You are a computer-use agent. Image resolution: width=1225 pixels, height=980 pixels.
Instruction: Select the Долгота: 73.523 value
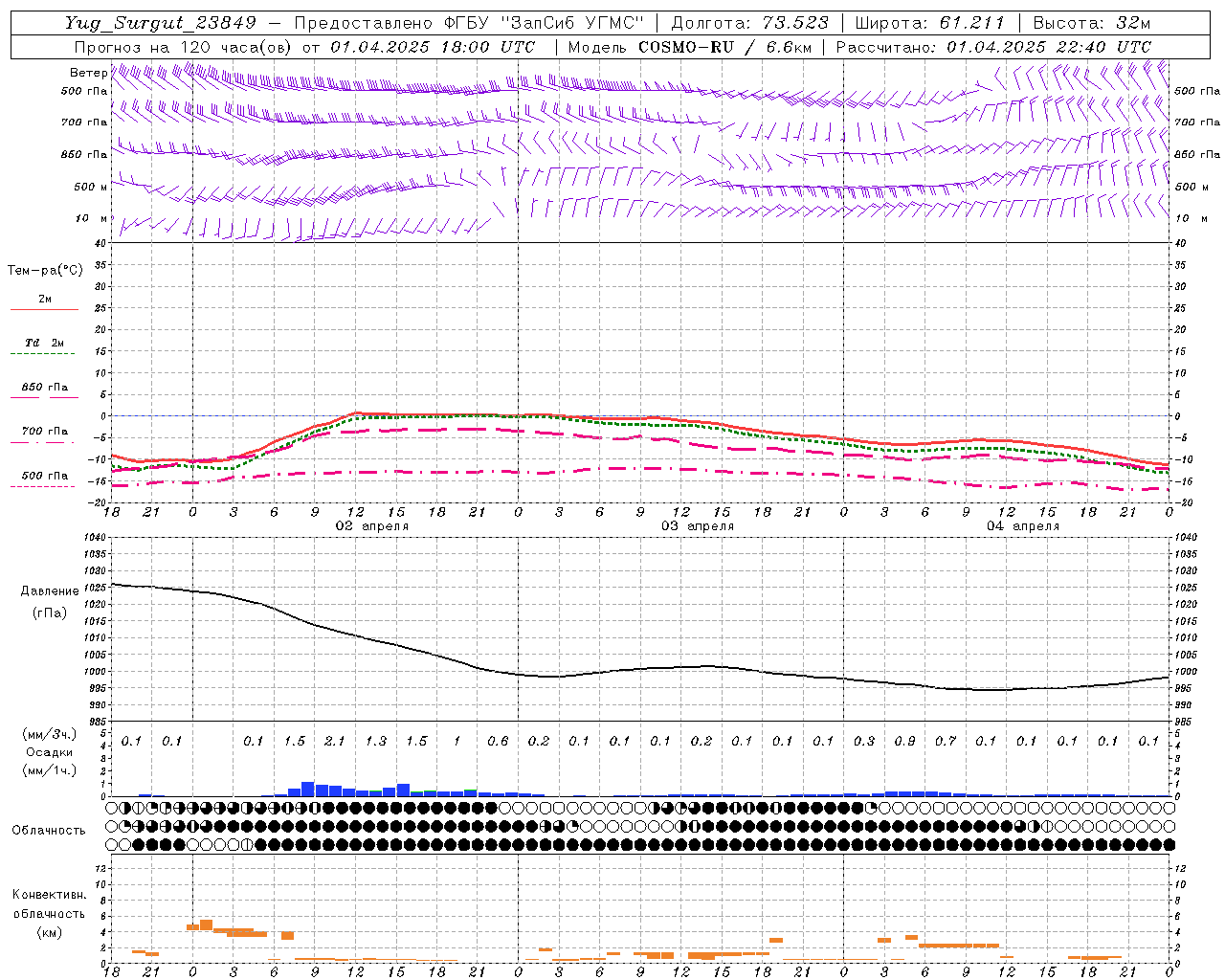pos(750,23)
